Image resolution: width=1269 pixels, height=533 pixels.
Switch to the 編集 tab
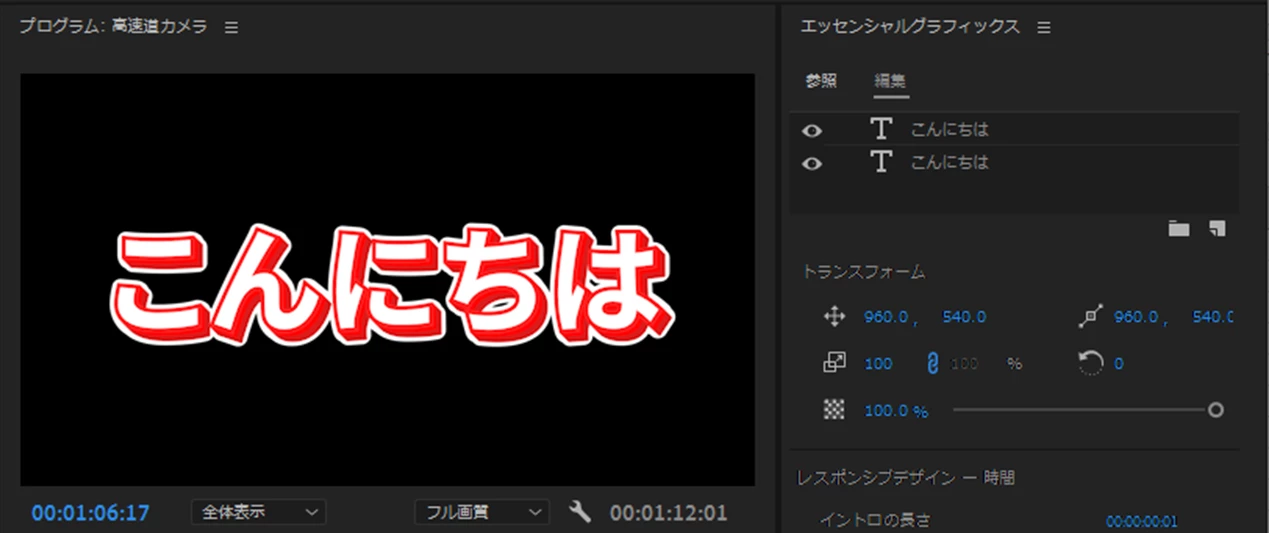tap(890, 82)
